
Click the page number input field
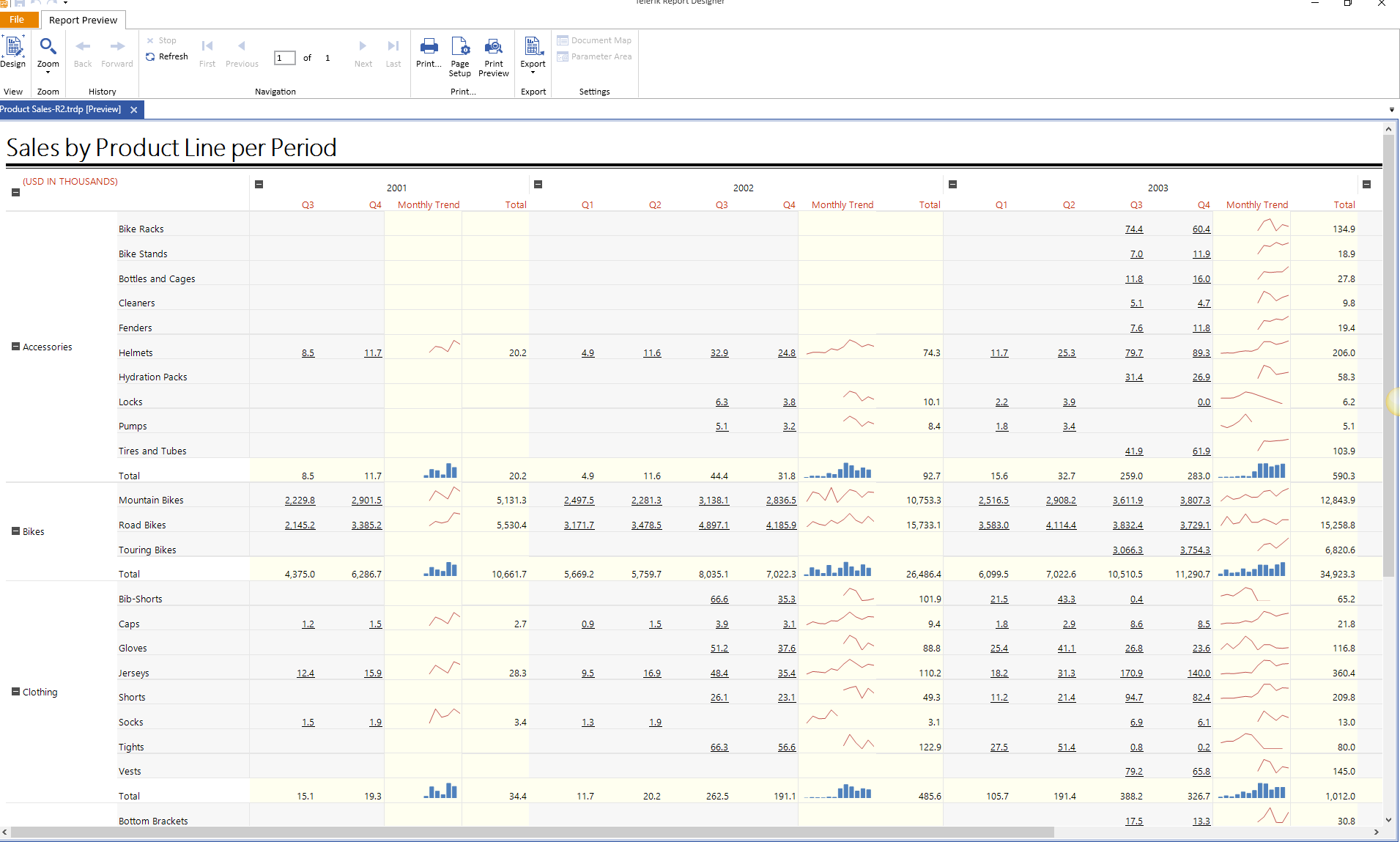(x=284, y=58)
